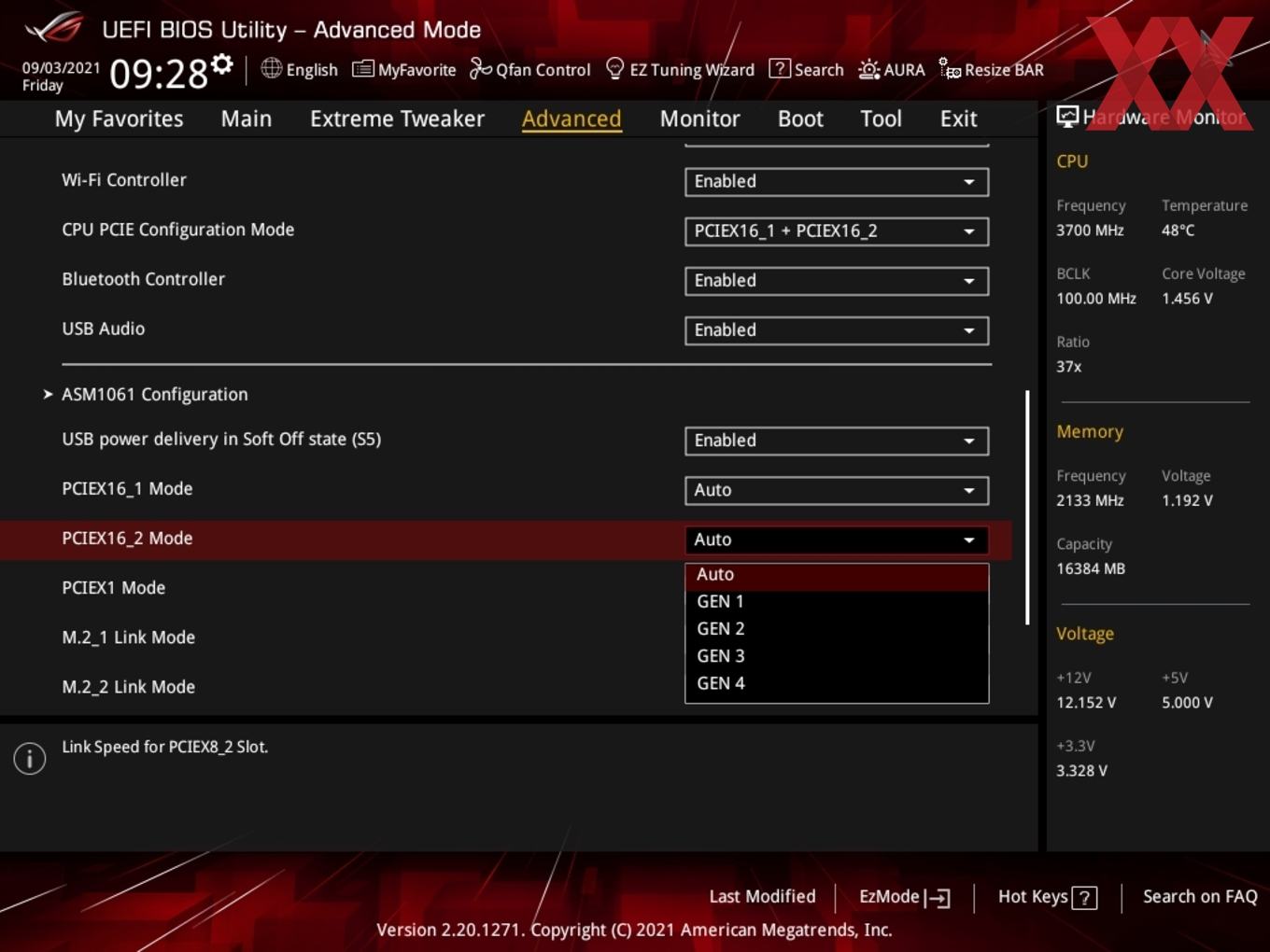Screen dimensions: 1270x952
Task: Switch to Extreme Tweaker tab
Action: (397, 119)
